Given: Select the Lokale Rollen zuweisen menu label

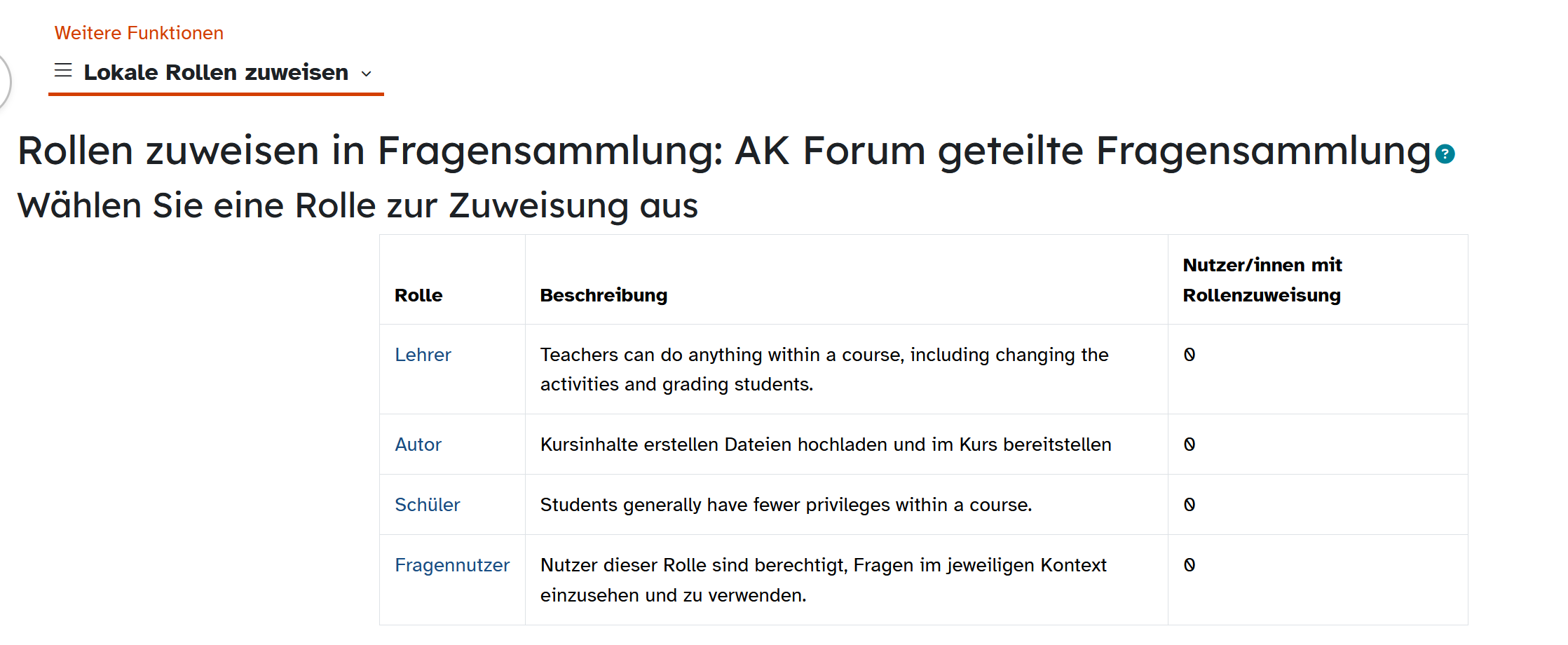Looking at the screenshot, I should coord(216,72).
